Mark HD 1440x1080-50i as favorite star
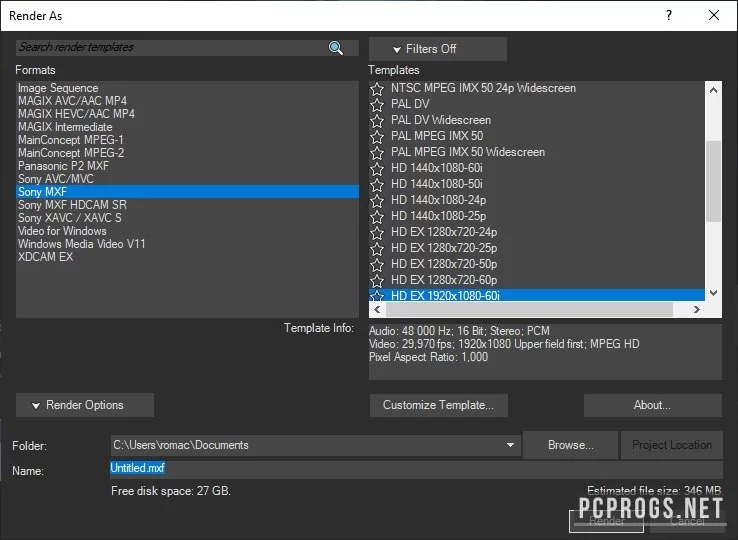Screen dimensions: 738x540 click(x=377, y=185)
